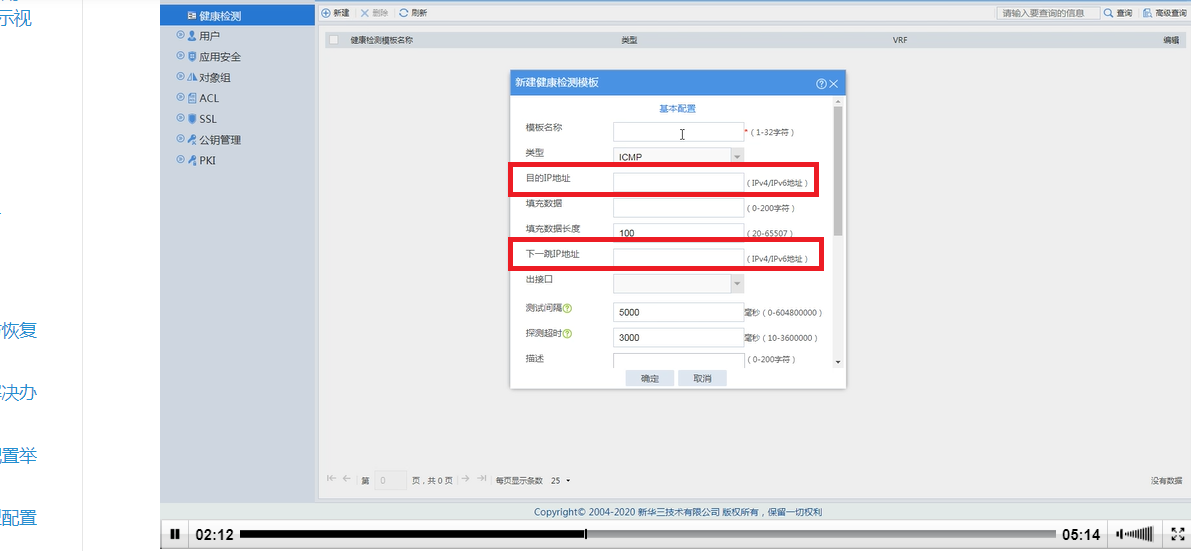
Task: Pause the video playback
Action: click(175, 534)
